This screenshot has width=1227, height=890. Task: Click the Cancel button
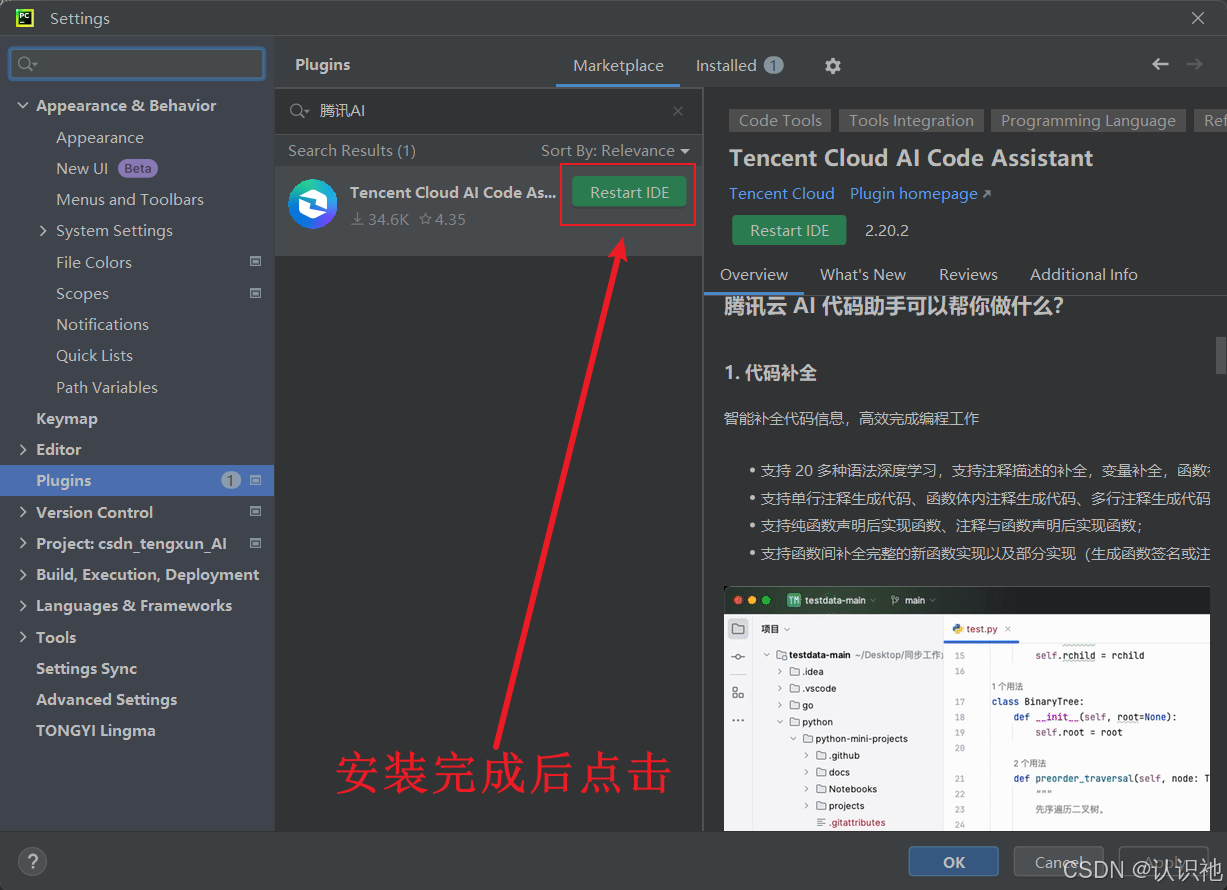(x=1058, y=862)
